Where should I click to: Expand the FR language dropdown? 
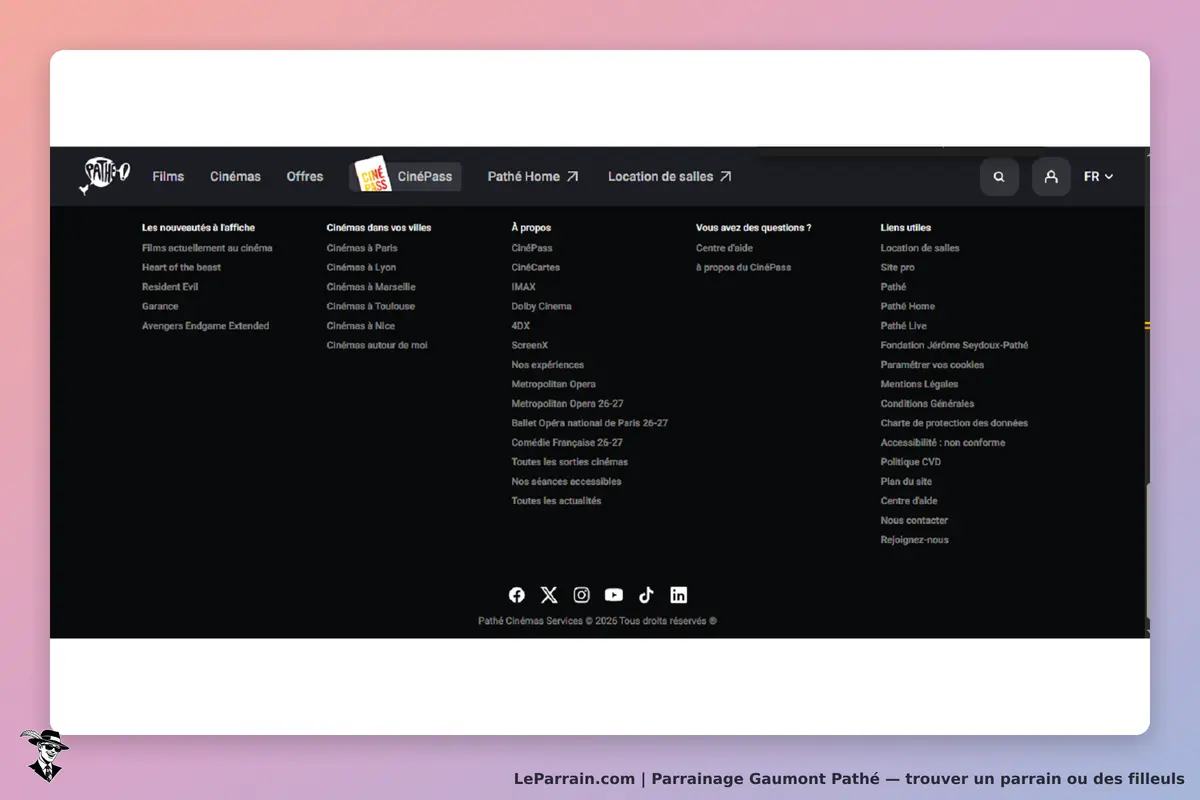click(1098, 177)
